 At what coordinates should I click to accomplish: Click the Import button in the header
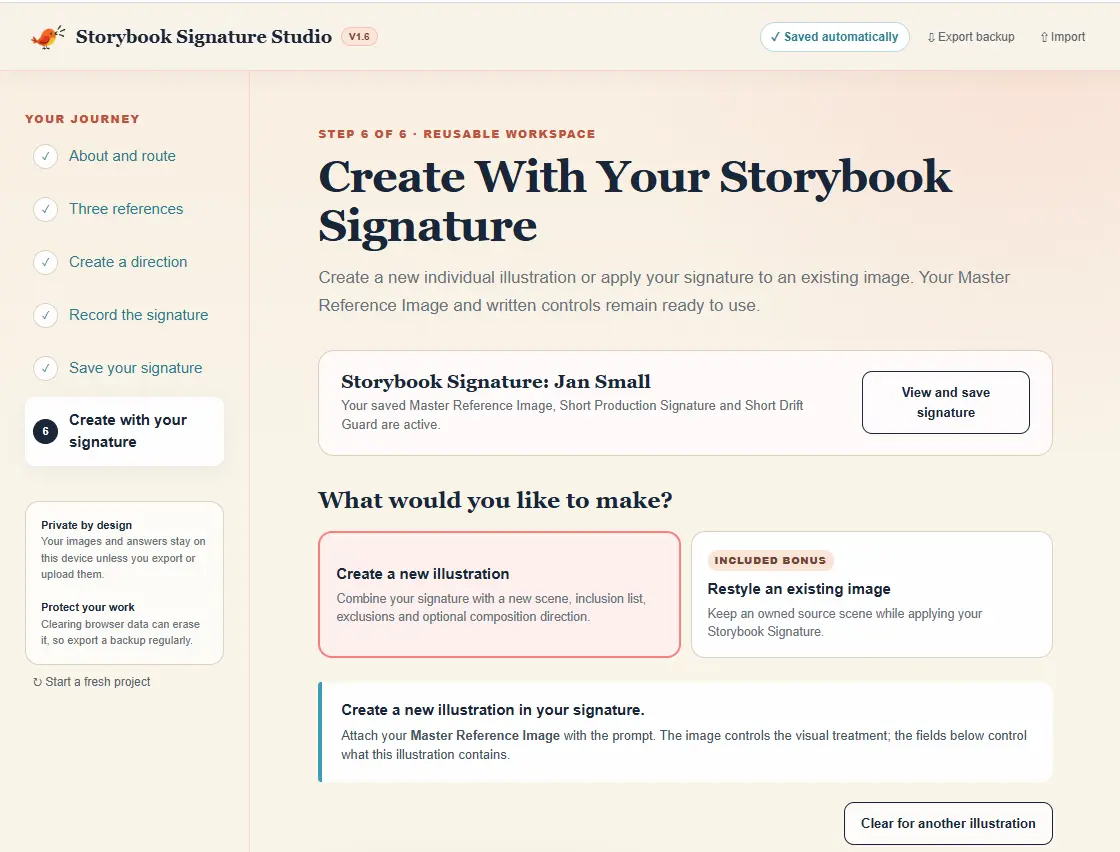[1063, 37]
